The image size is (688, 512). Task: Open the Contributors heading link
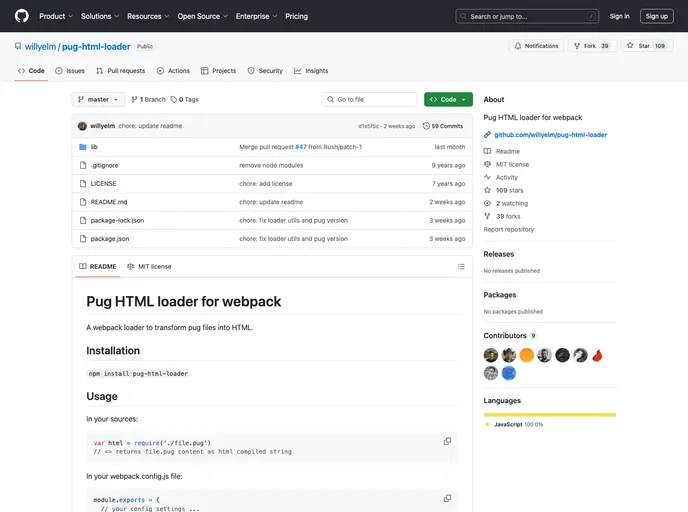point(510,336)
